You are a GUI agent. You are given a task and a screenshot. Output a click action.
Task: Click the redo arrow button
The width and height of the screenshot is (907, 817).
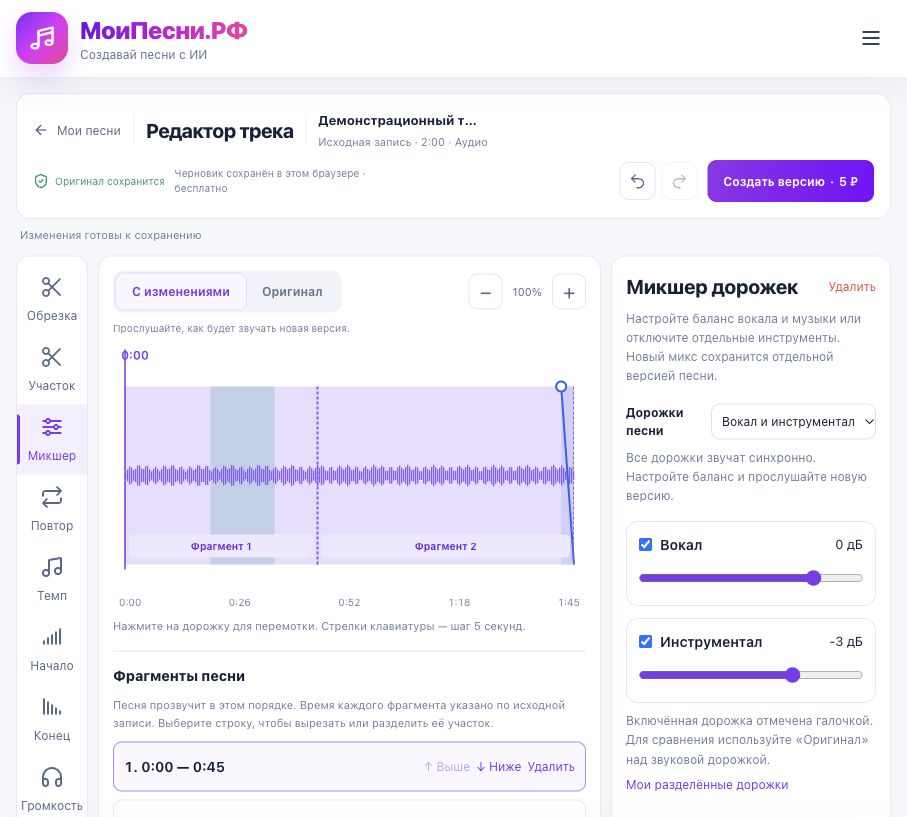(x=679, y=182)
